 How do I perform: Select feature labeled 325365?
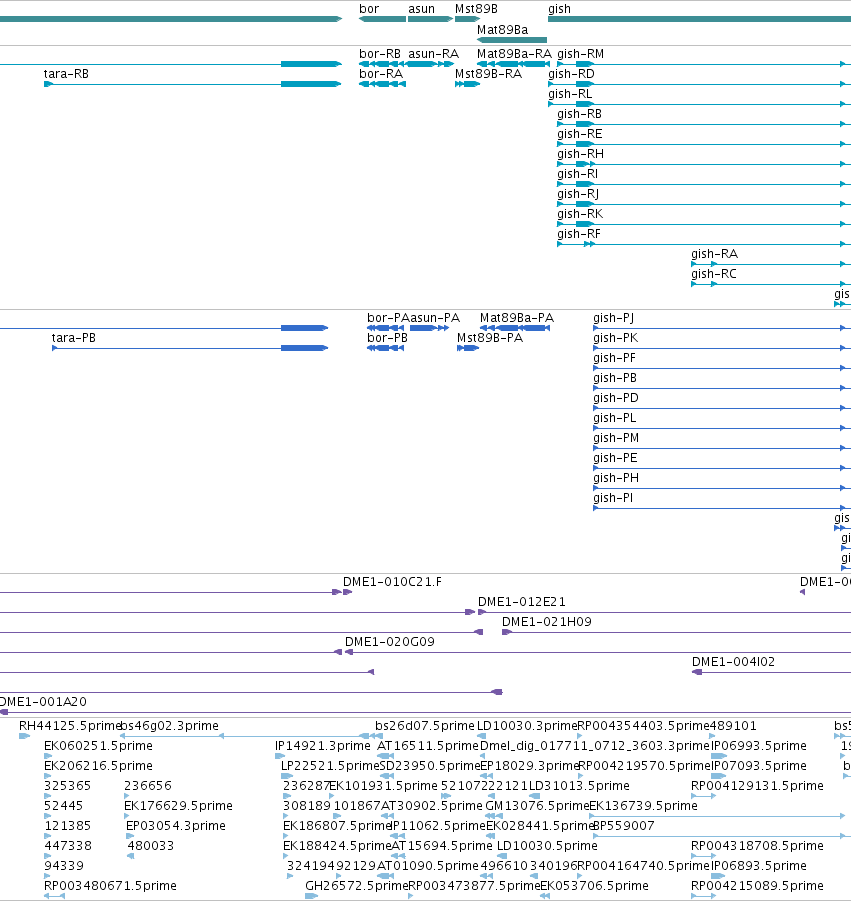pyautogui.click(x=67, y=787)
